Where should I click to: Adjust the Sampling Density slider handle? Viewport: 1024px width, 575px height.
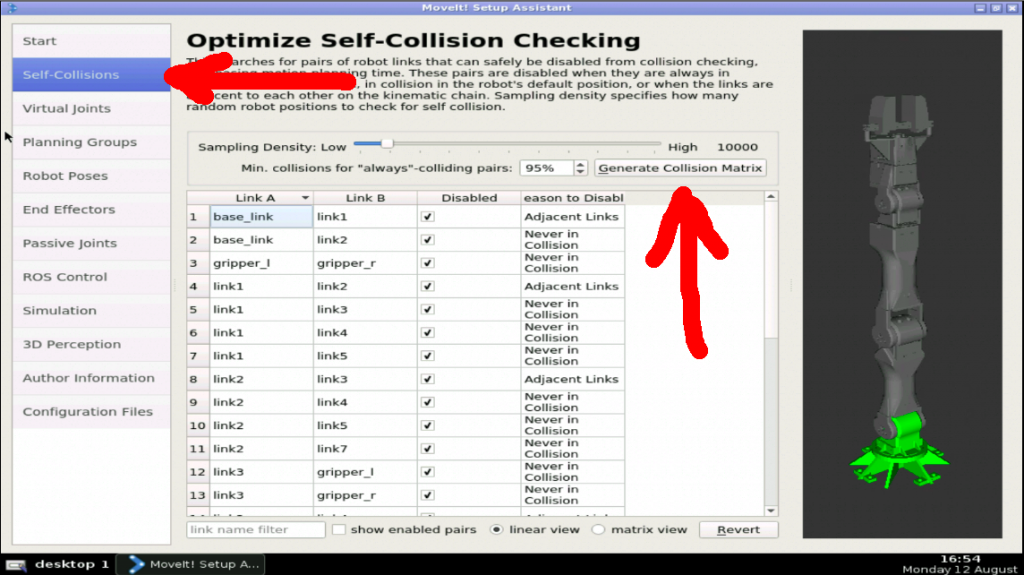(x=387, y=143)
